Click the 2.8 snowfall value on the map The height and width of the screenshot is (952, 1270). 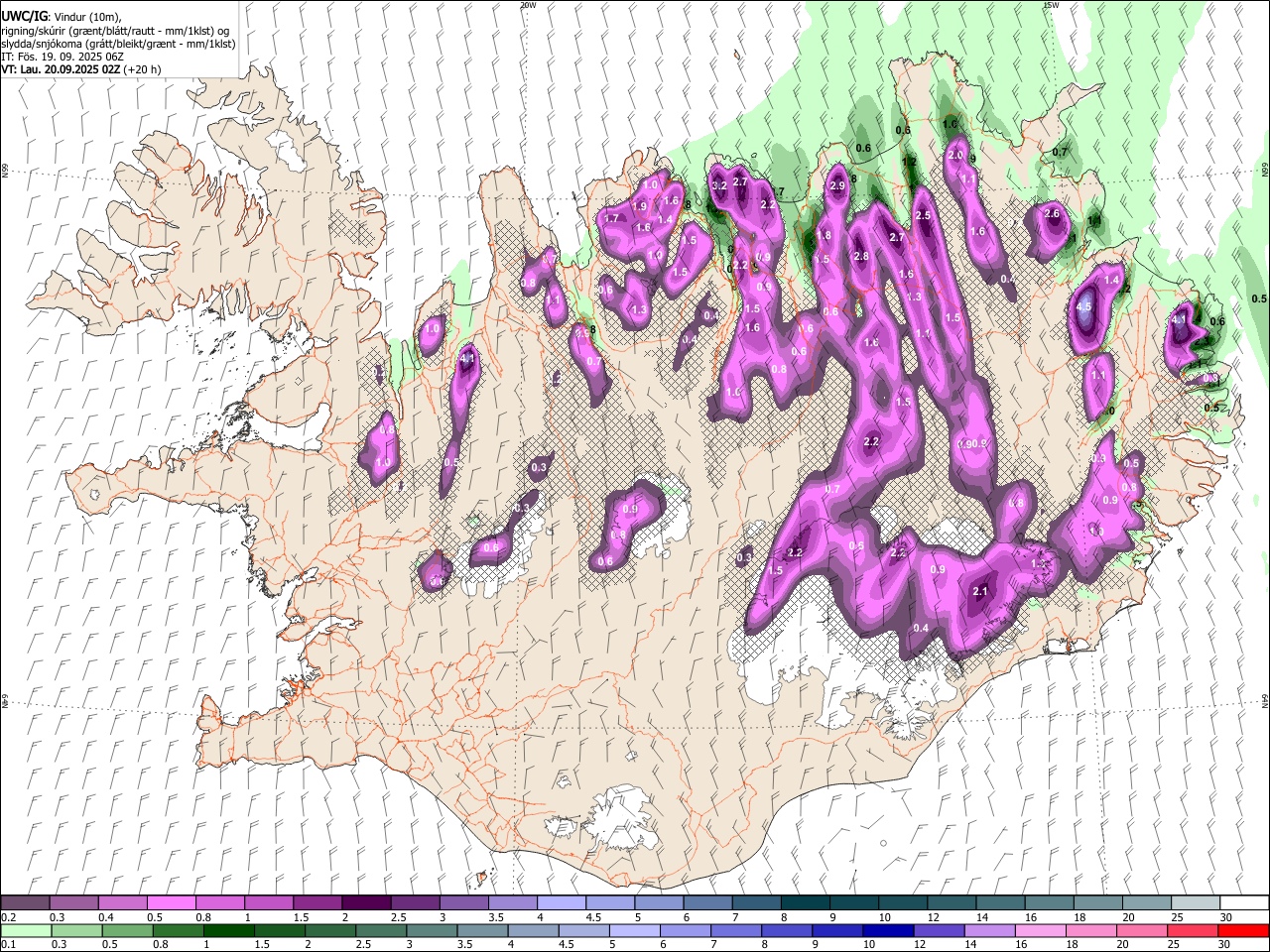861,256
